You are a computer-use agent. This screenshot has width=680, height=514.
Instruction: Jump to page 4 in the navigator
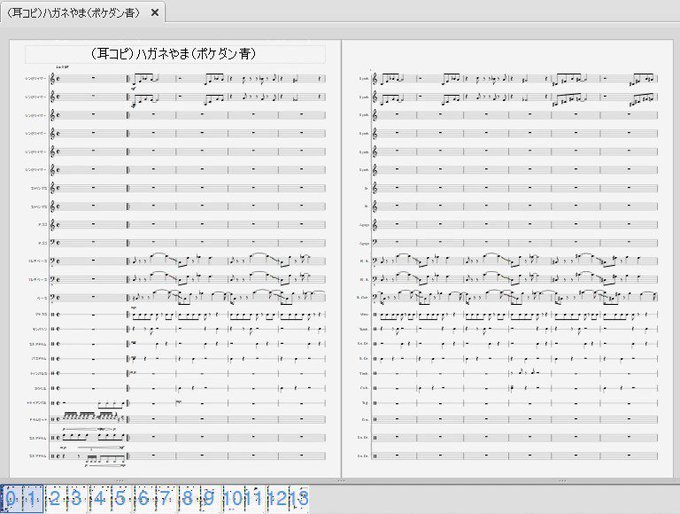click(x=99, y=498)
